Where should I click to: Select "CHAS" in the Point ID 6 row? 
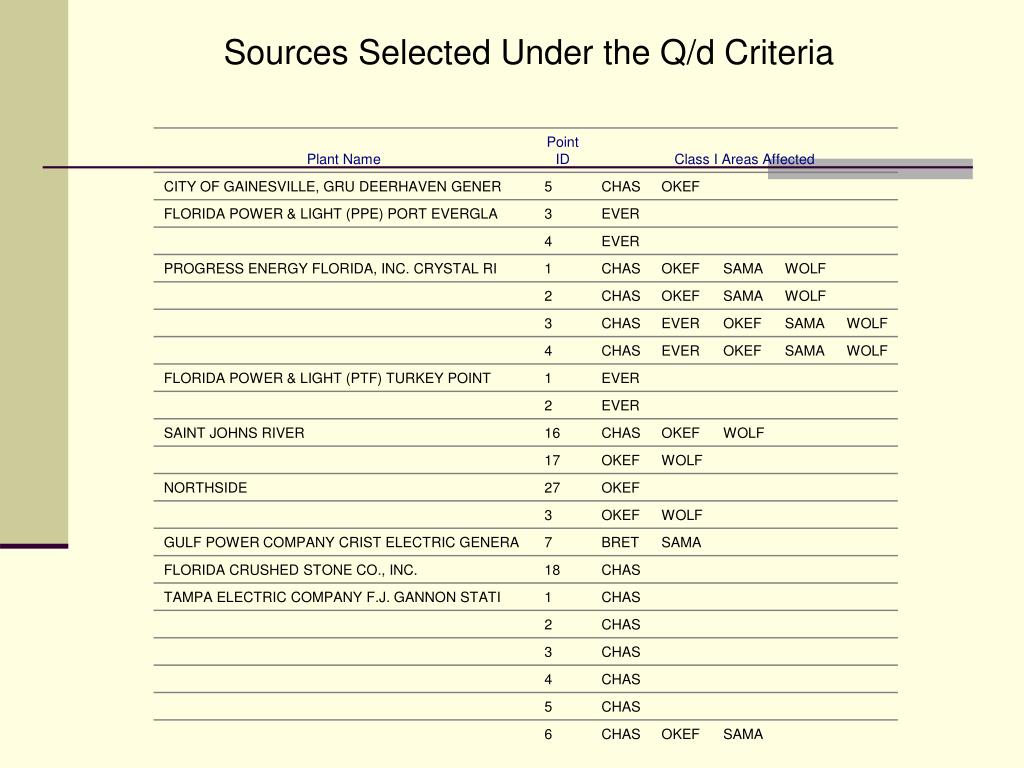click(620, 734)
